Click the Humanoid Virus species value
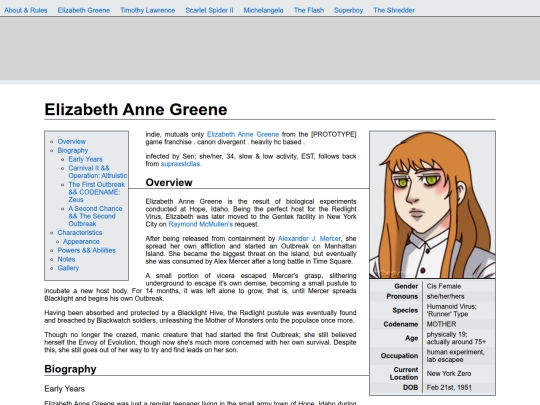This screenshot has width=540, height=405. pos(451,310)
